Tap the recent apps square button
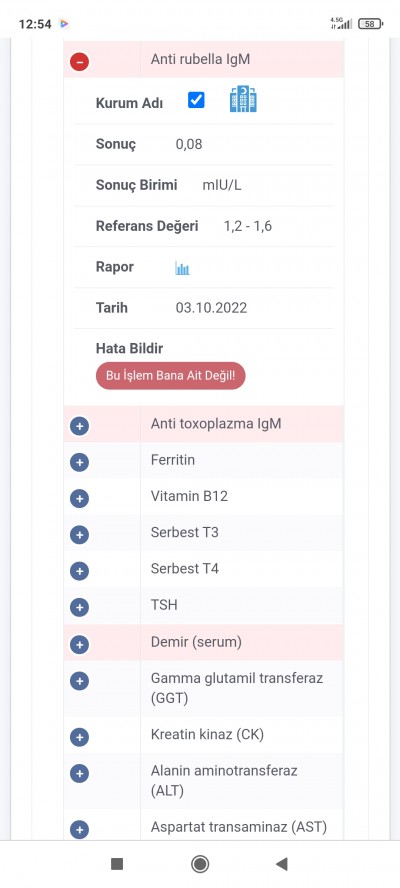The height and width of the screenshot is (888, 400). point(117,864)
